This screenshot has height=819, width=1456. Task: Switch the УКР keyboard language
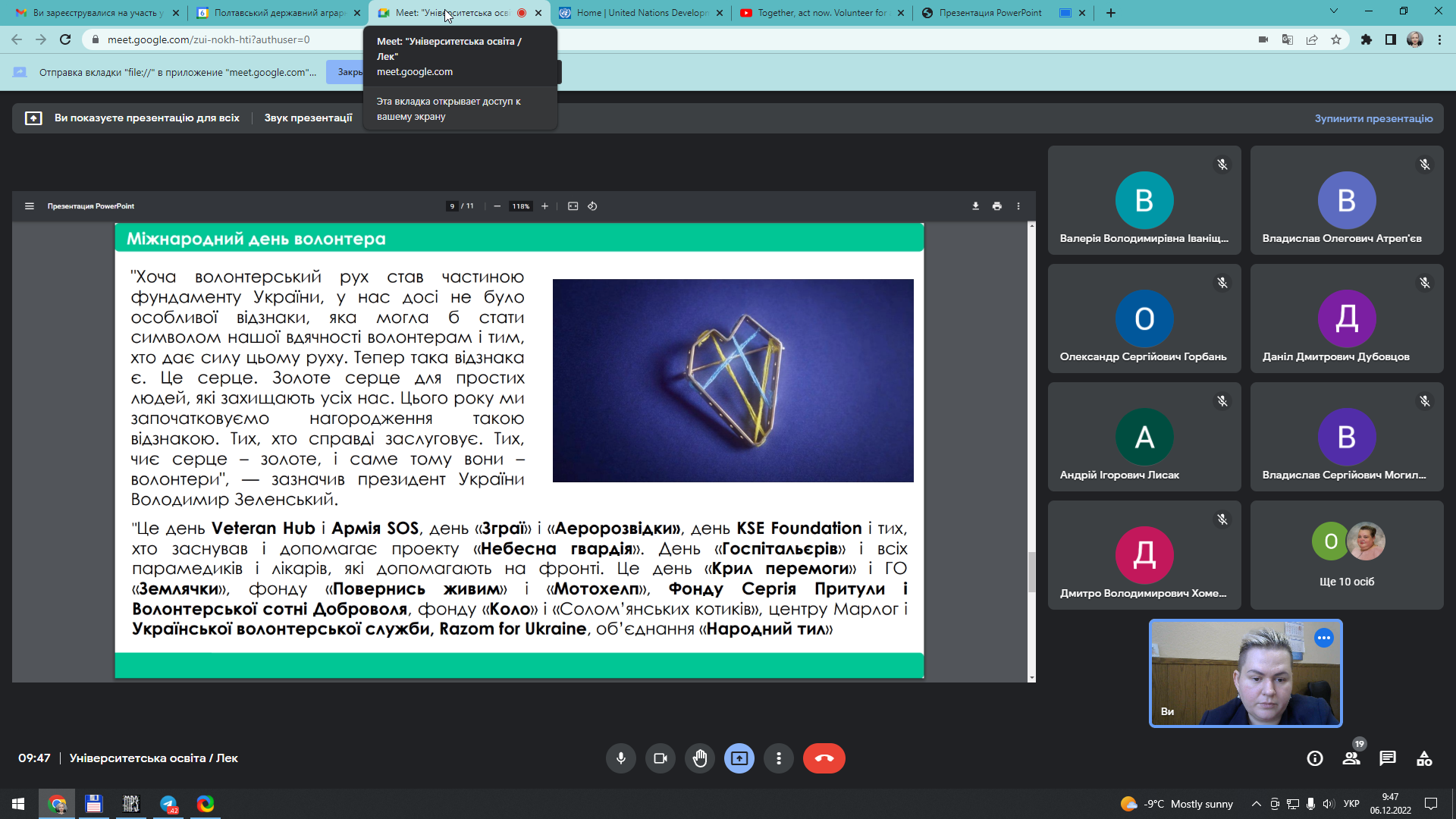[x=1351, y=804]
